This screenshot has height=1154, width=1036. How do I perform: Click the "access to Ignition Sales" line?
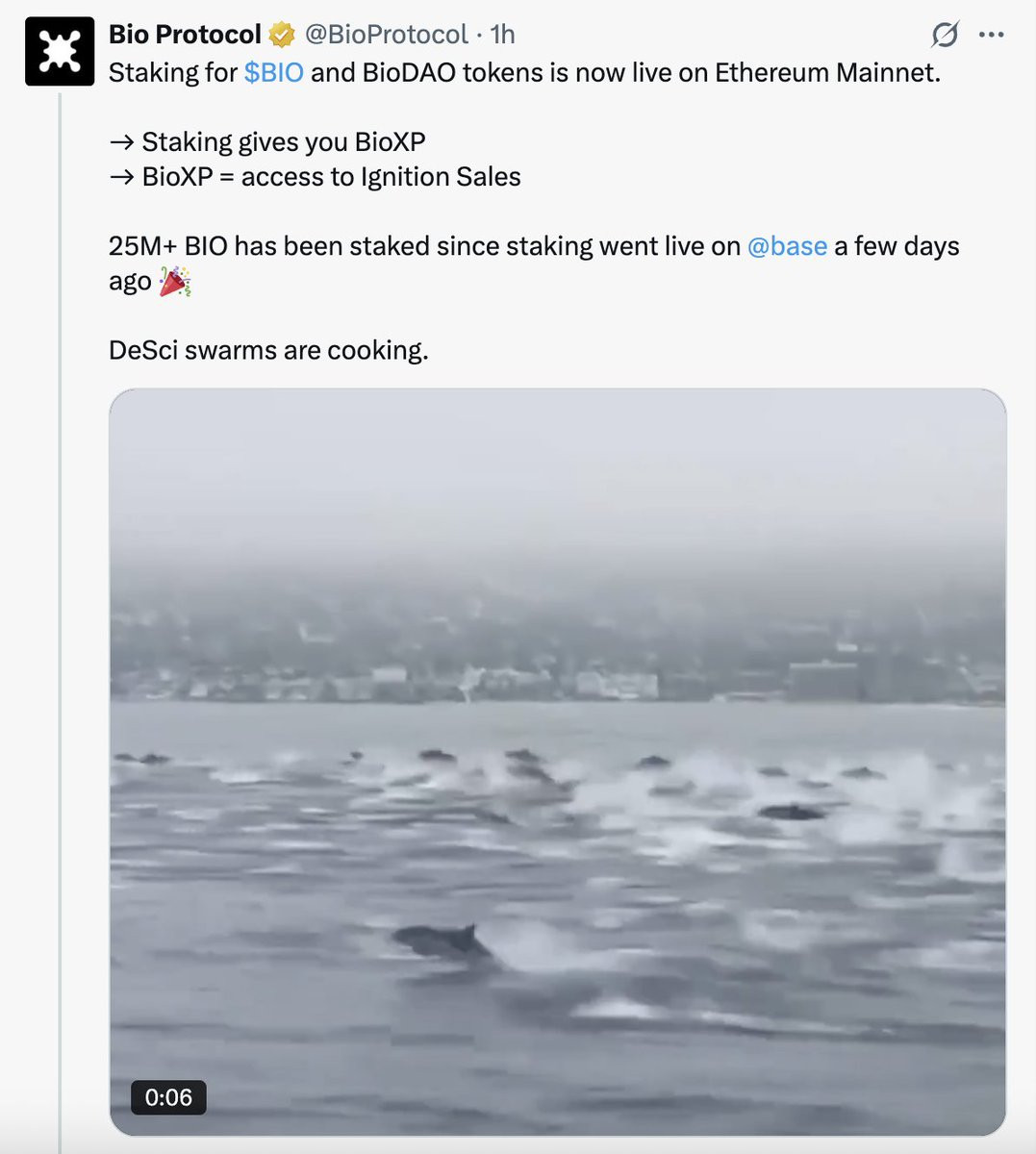[381, 177]
